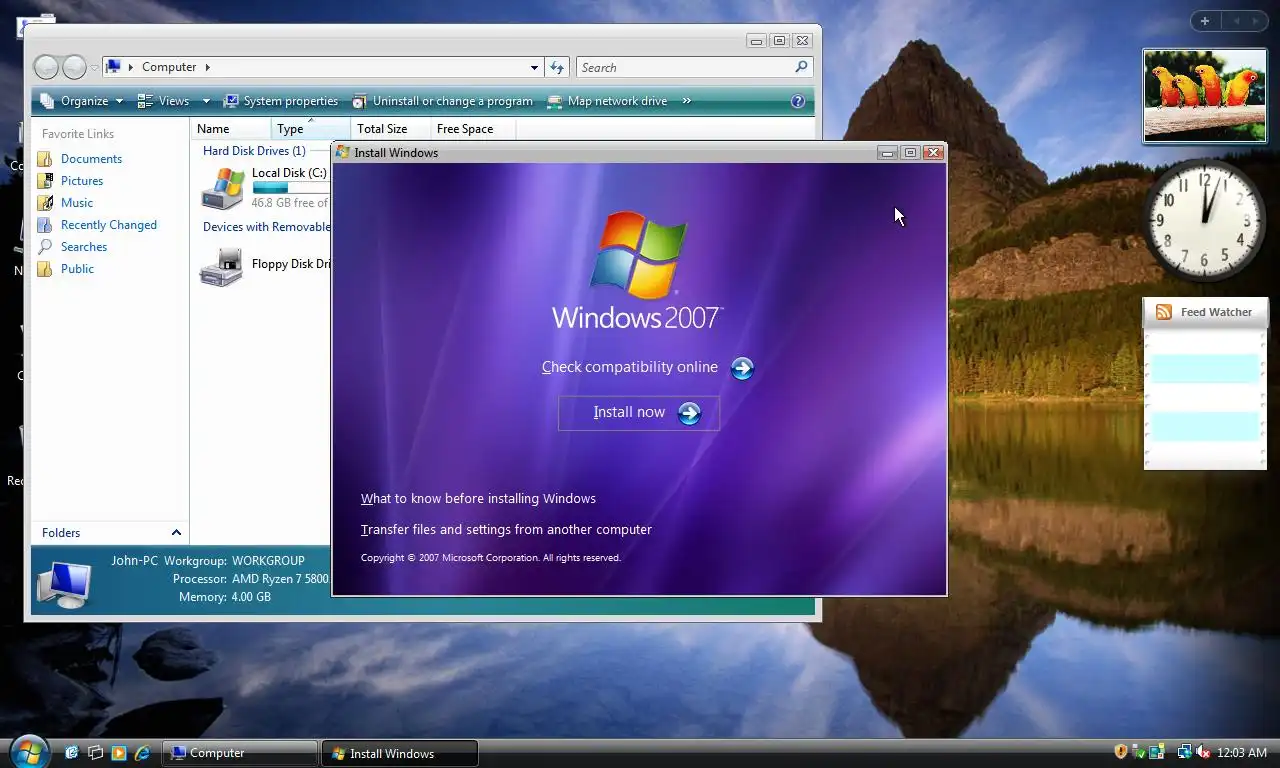Open the Organize menu

(x=82, y=101)
